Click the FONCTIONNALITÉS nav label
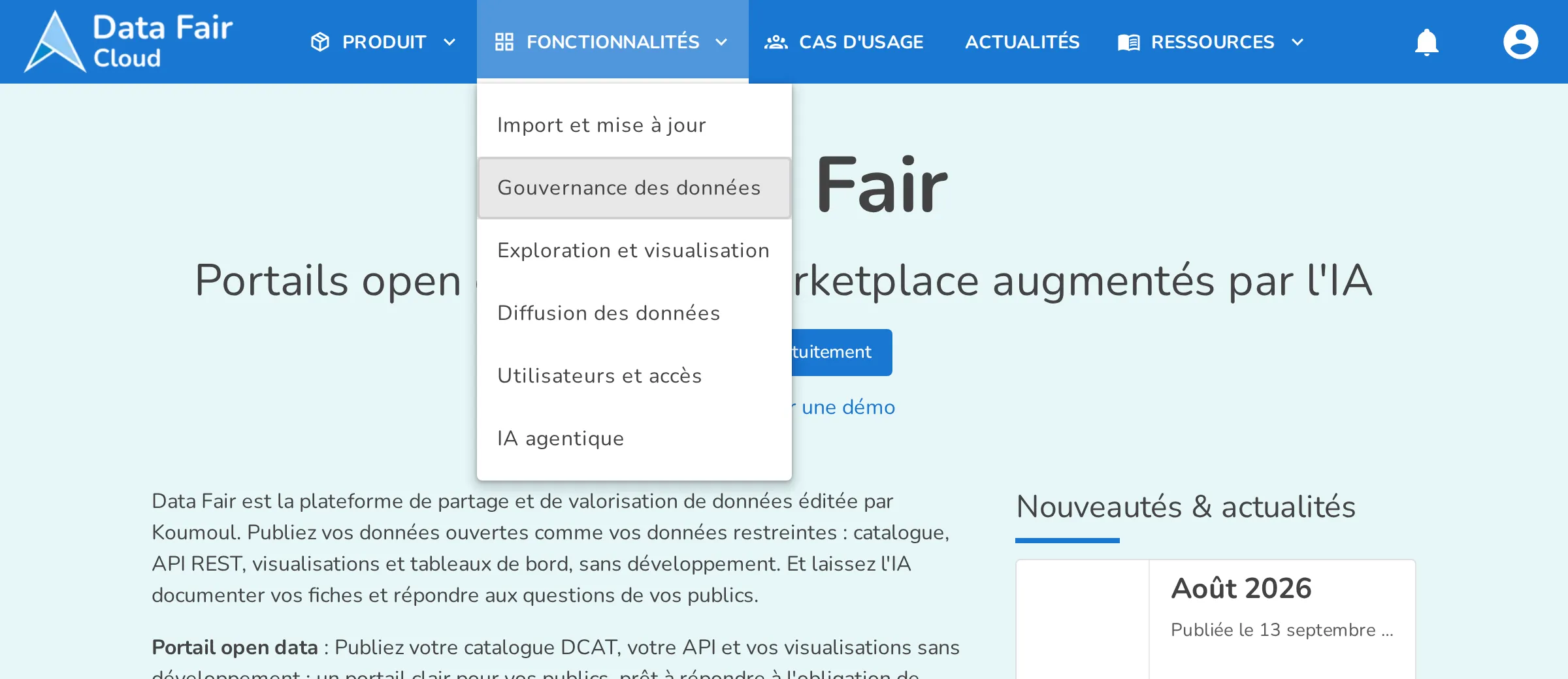The image size is (1568, 679). pos(613,42)
